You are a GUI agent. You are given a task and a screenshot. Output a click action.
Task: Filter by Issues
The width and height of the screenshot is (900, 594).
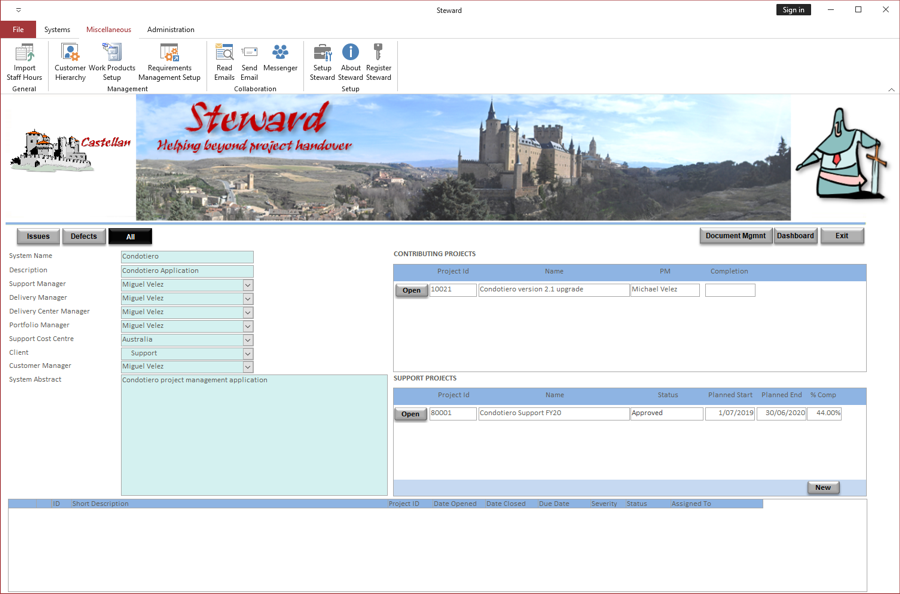pyautogui.click(x=38, y=236)
